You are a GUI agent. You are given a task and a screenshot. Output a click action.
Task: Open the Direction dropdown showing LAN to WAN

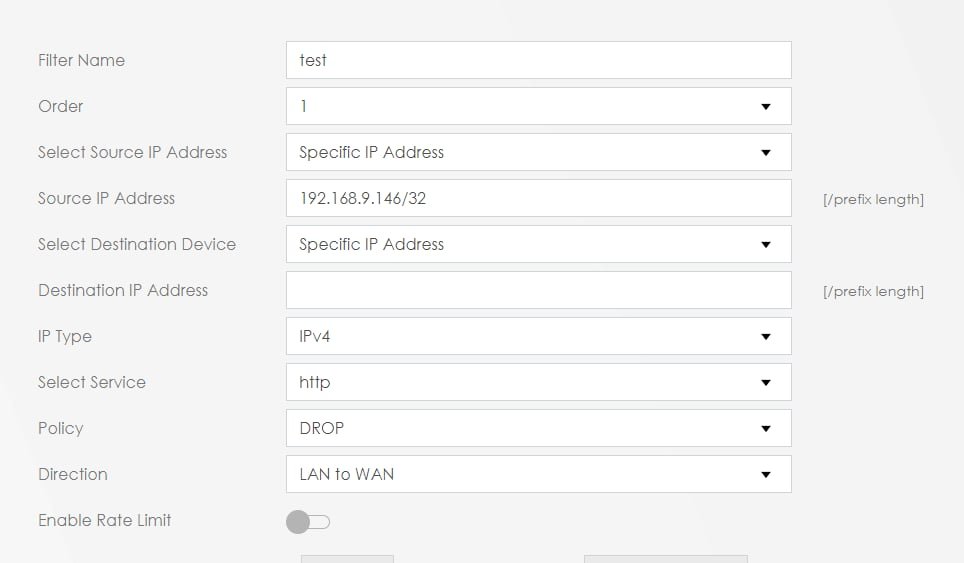(539, 474)
